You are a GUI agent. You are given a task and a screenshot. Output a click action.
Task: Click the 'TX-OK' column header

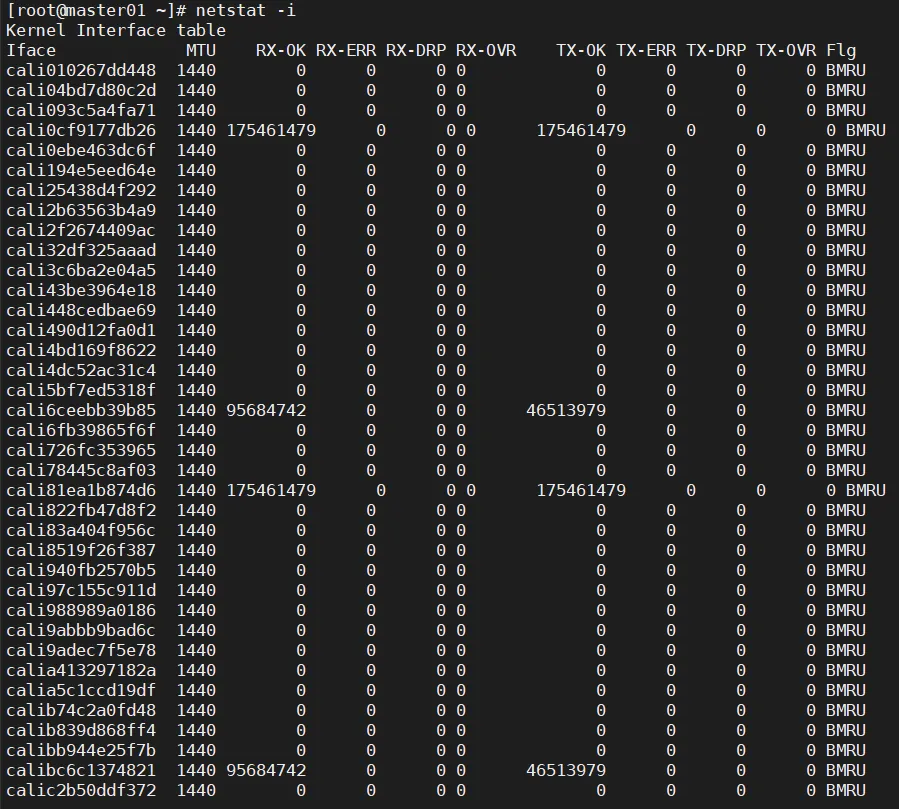(x=581, y=50)
